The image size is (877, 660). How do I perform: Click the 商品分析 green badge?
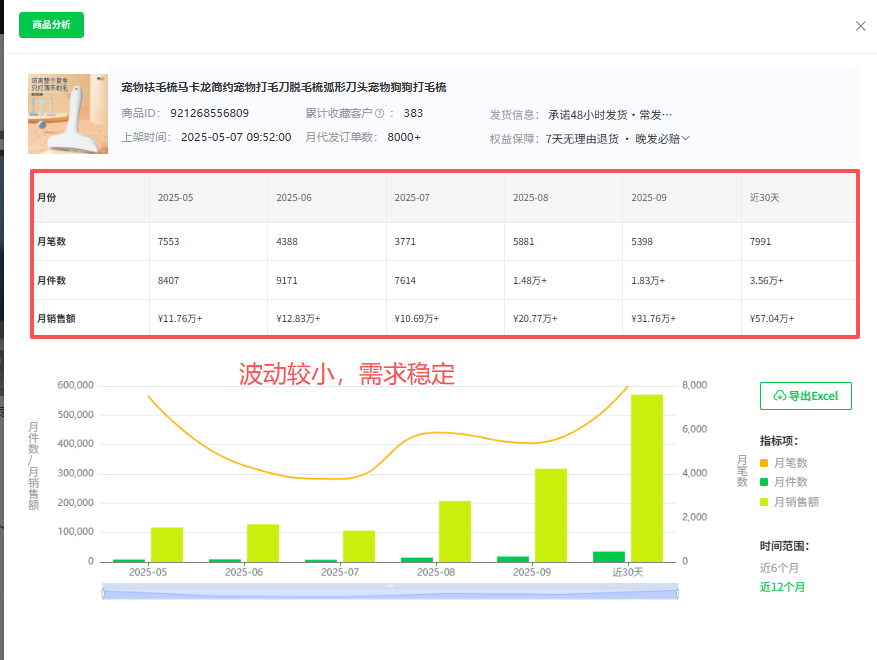click(x=50, y=24)
